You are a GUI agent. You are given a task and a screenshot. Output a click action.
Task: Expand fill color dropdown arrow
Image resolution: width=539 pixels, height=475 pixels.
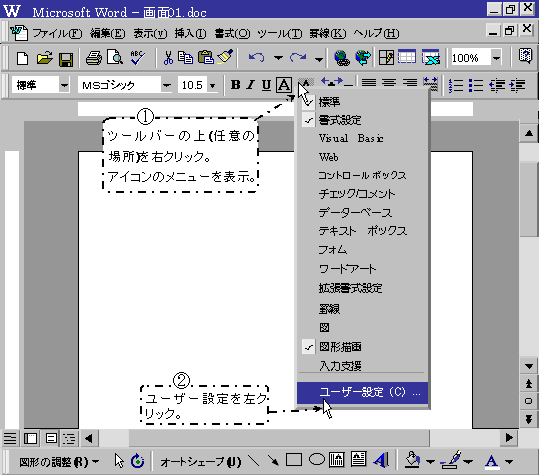430,461
